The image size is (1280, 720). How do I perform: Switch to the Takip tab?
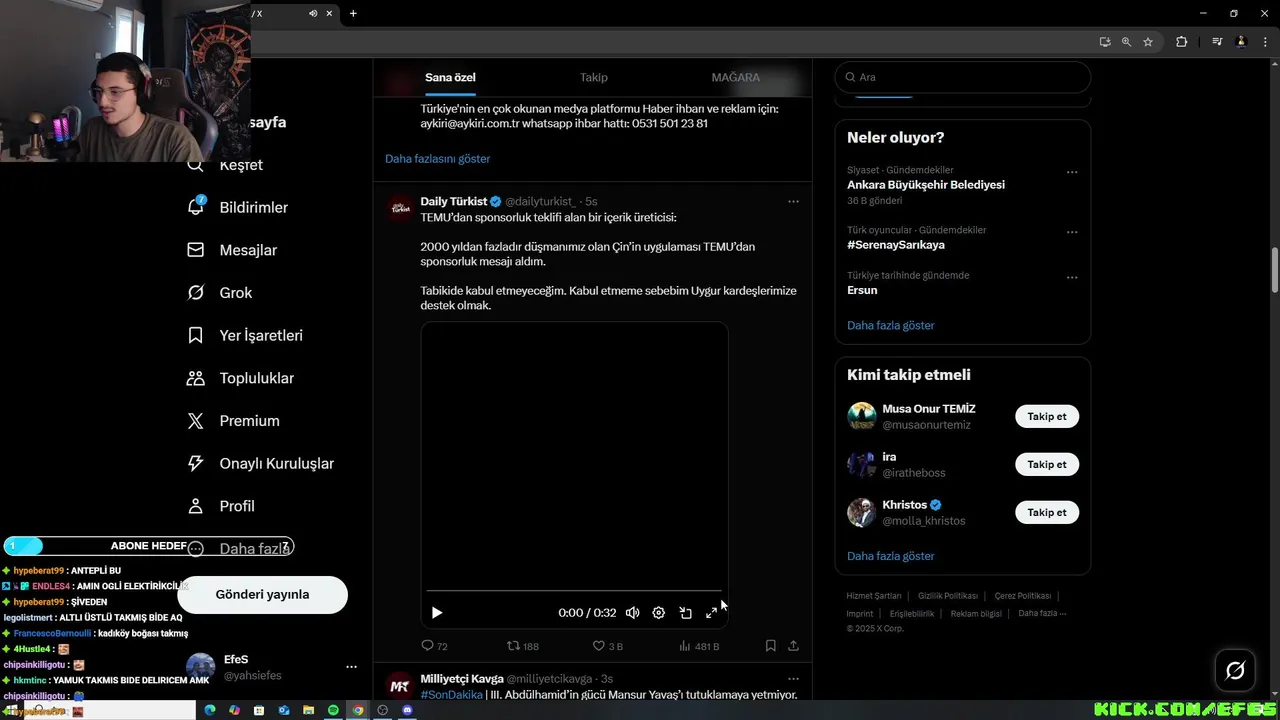point(594,77)
